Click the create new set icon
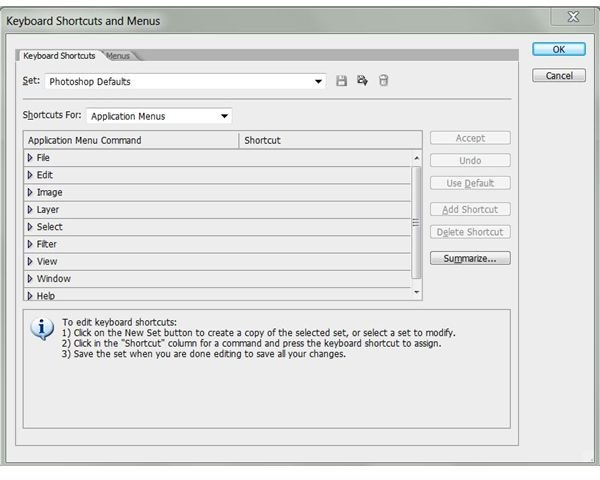The width and height of the screenshot is (600, 480). point(362,80)
